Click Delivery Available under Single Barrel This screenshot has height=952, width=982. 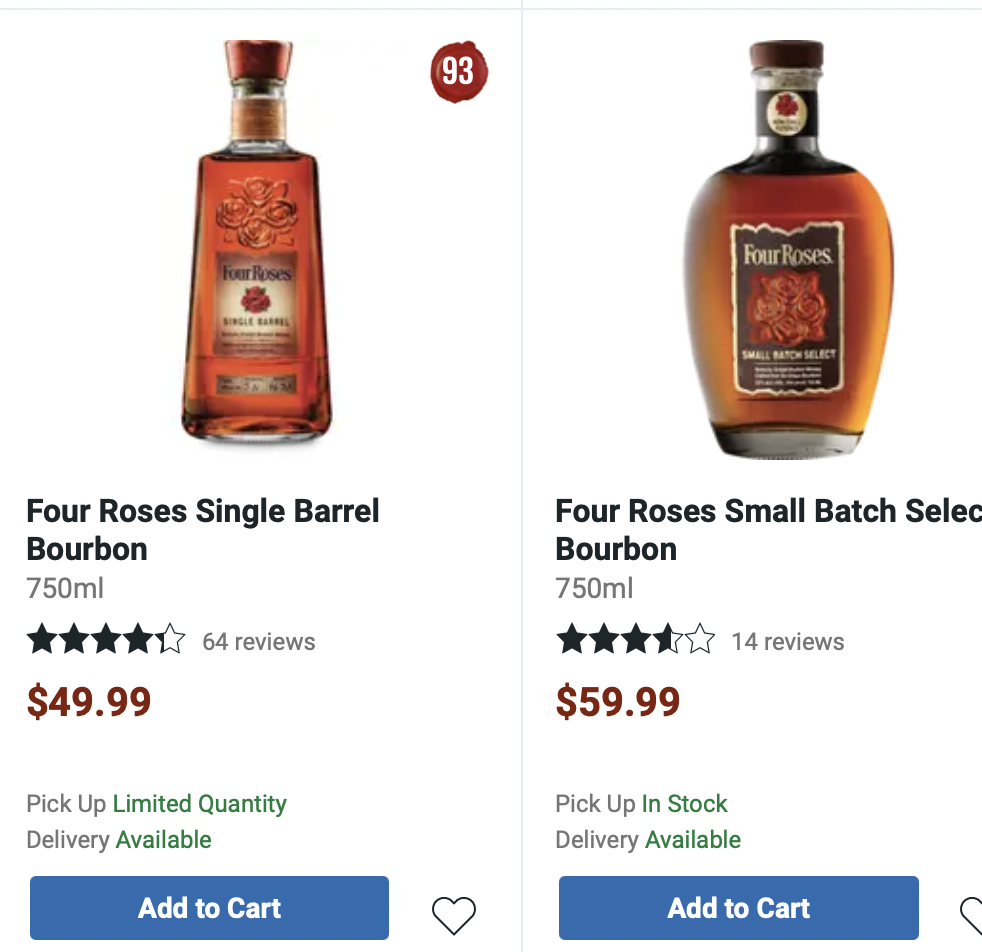(x=119, y=840)
